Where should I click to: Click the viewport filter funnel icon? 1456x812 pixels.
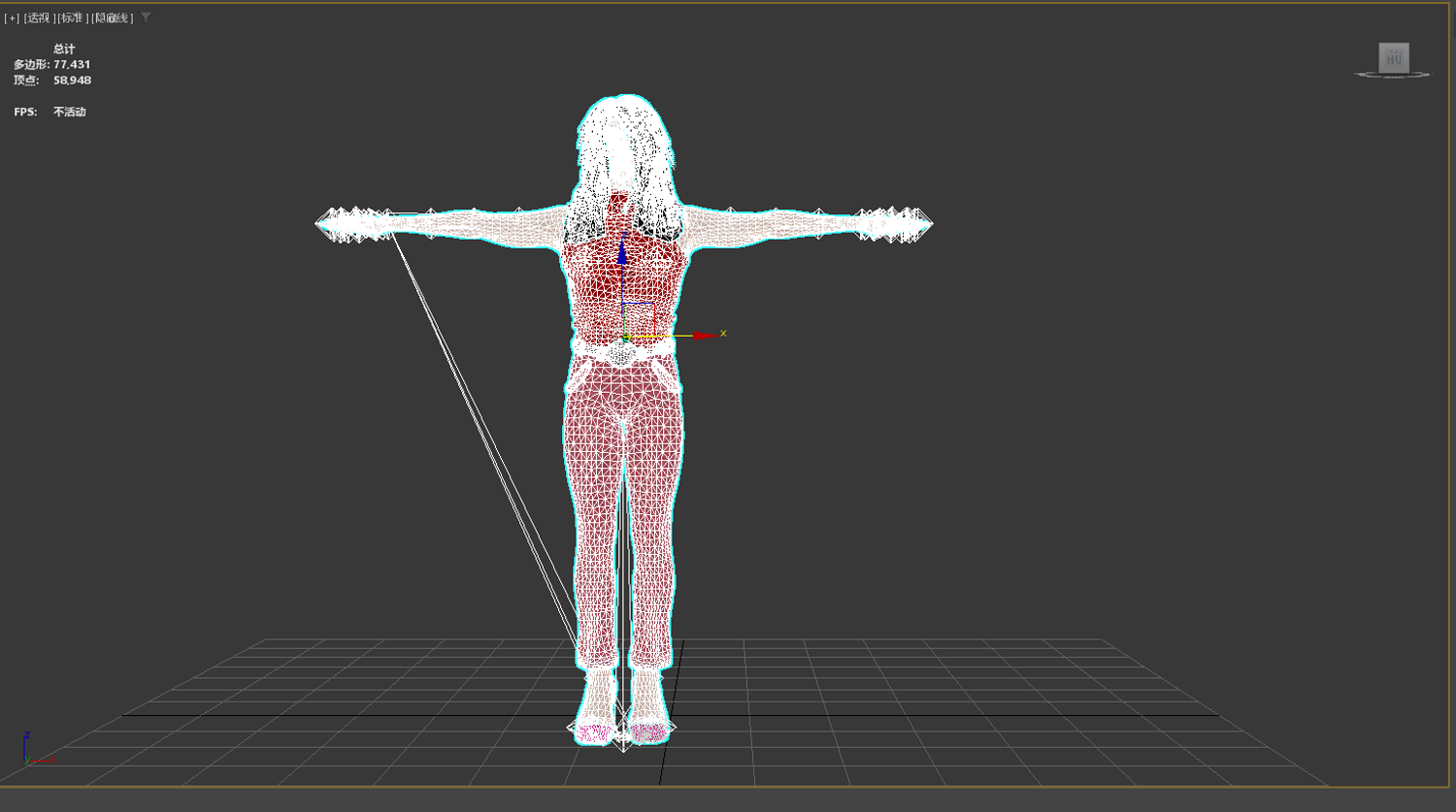pos(146,17)
